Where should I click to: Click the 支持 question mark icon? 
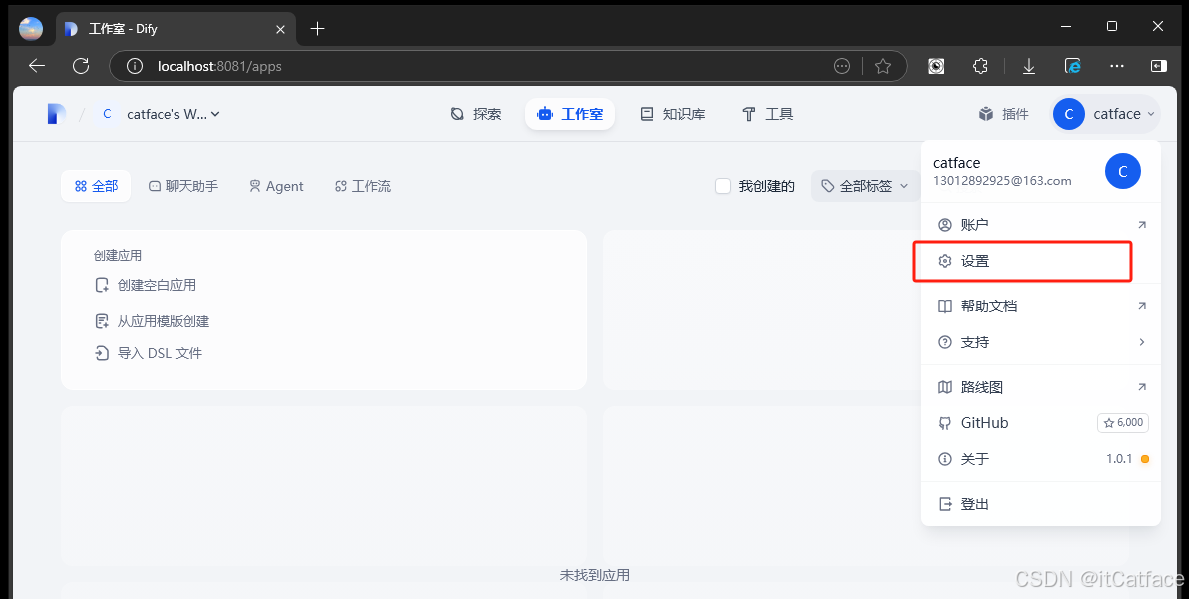pos(945,342)
